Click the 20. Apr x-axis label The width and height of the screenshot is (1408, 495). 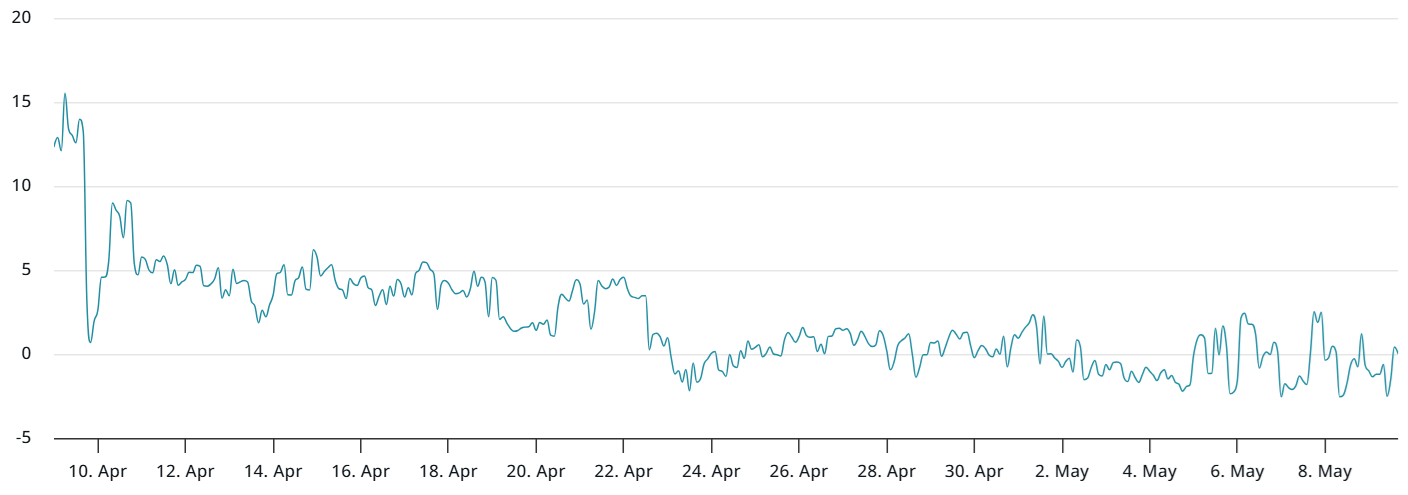click(x=536, y=471)
